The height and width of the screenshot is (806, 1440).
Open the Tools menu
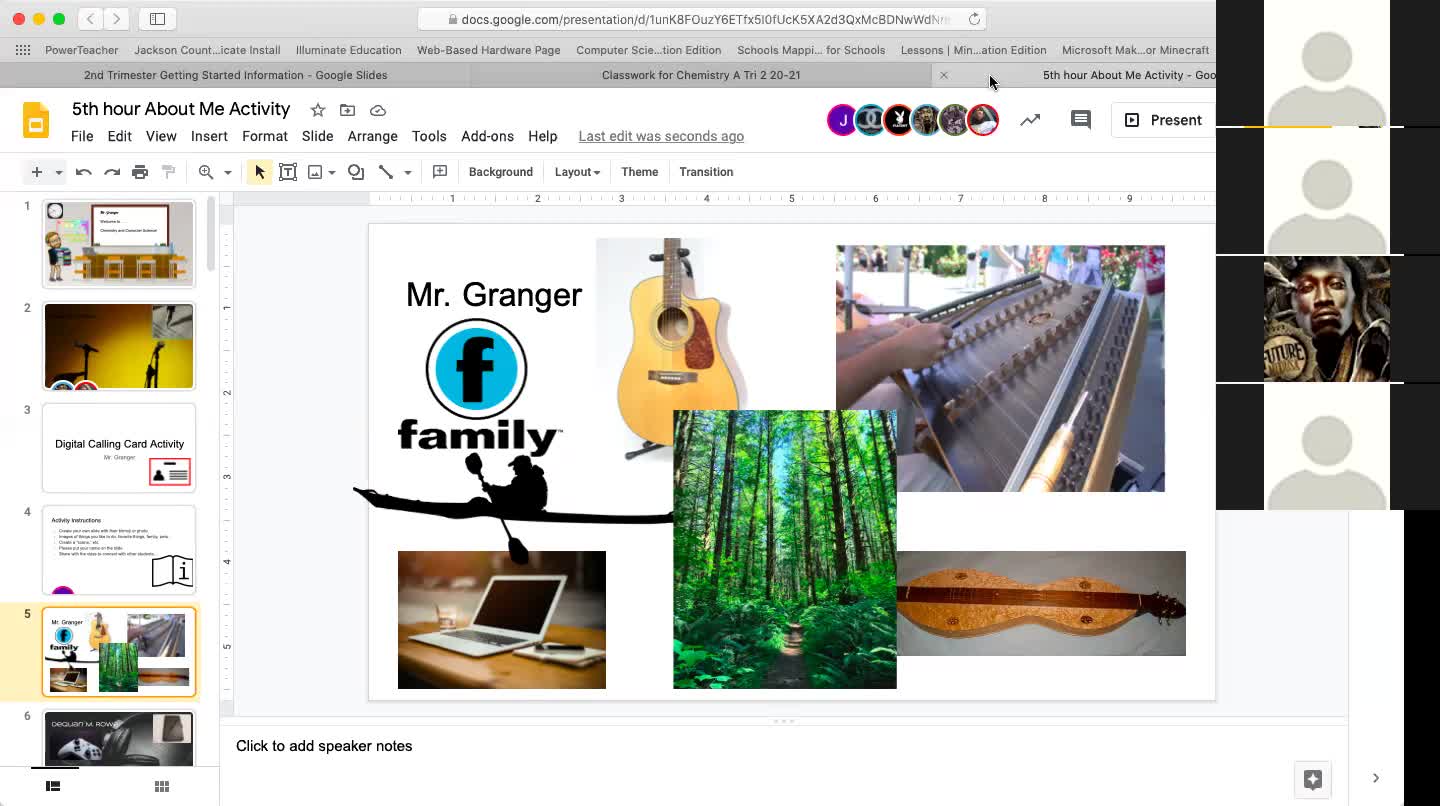pyautogui.click(x=429, y=136)
